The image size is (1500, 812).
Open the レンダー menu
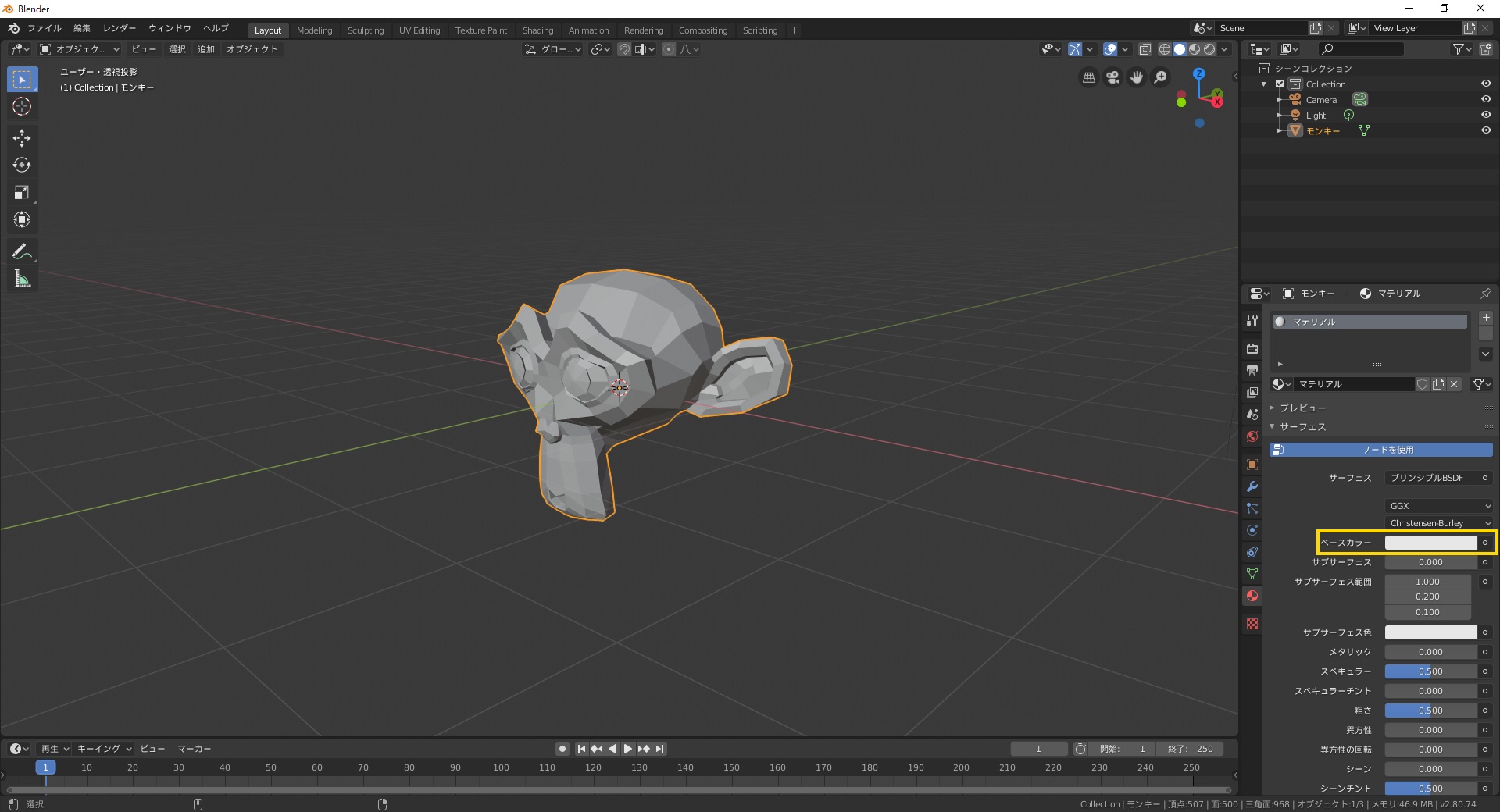pyautogui.click(x=120, y=28)
